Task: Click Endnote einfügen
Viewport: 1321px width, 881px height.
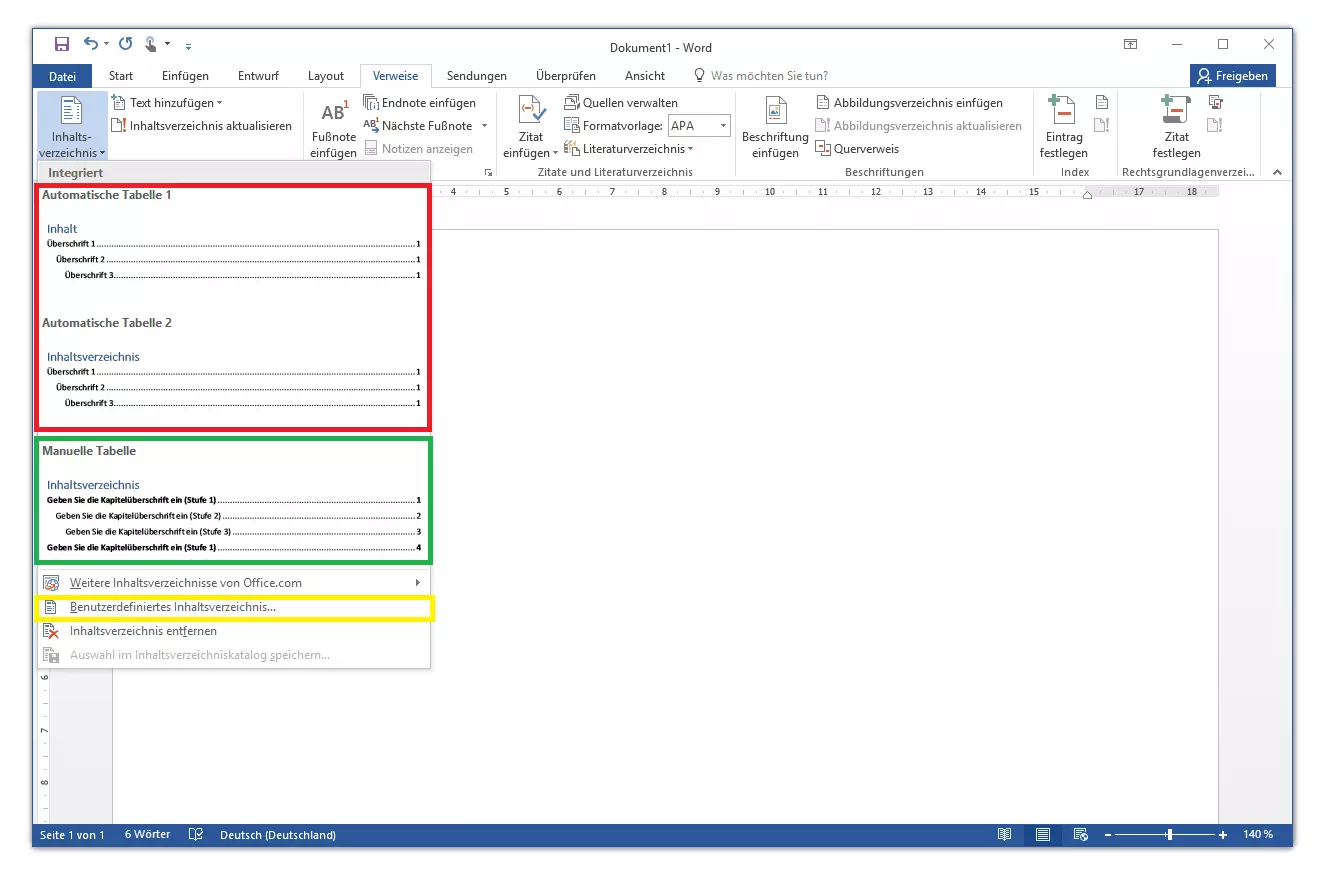Action: point(420,103)
